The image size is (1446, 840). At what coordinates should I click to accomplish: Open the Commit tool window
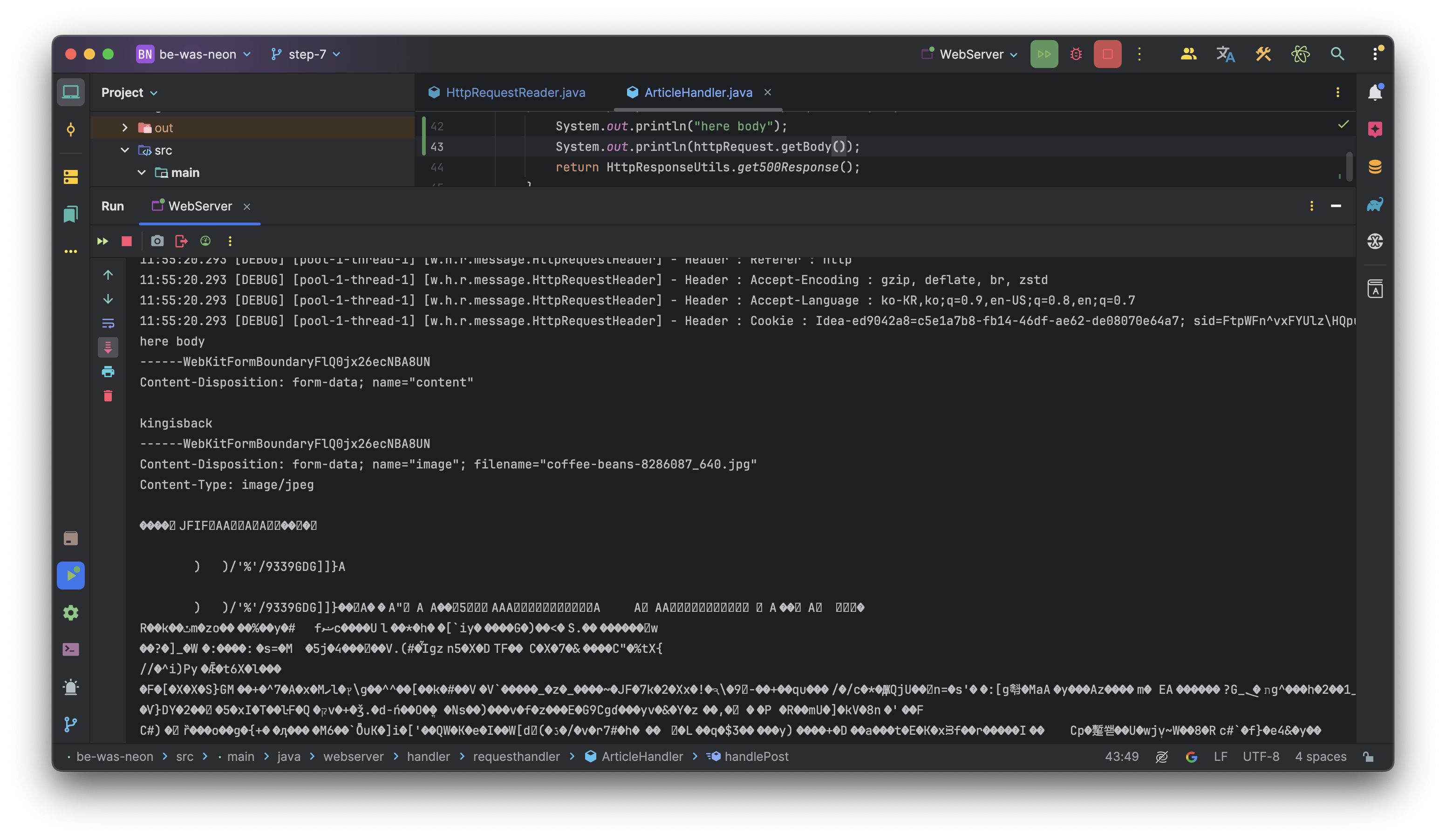pos(71,129)
